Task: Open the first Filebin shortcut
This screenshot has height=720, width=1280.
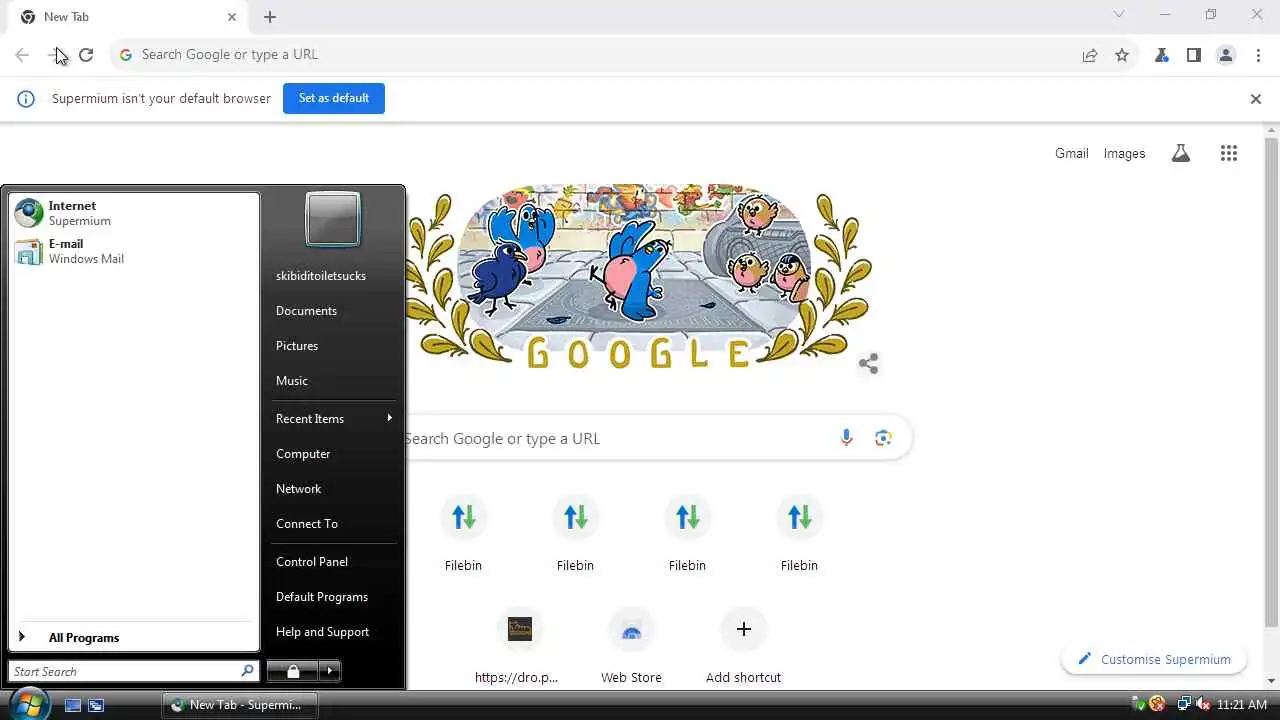Action: 463,535
